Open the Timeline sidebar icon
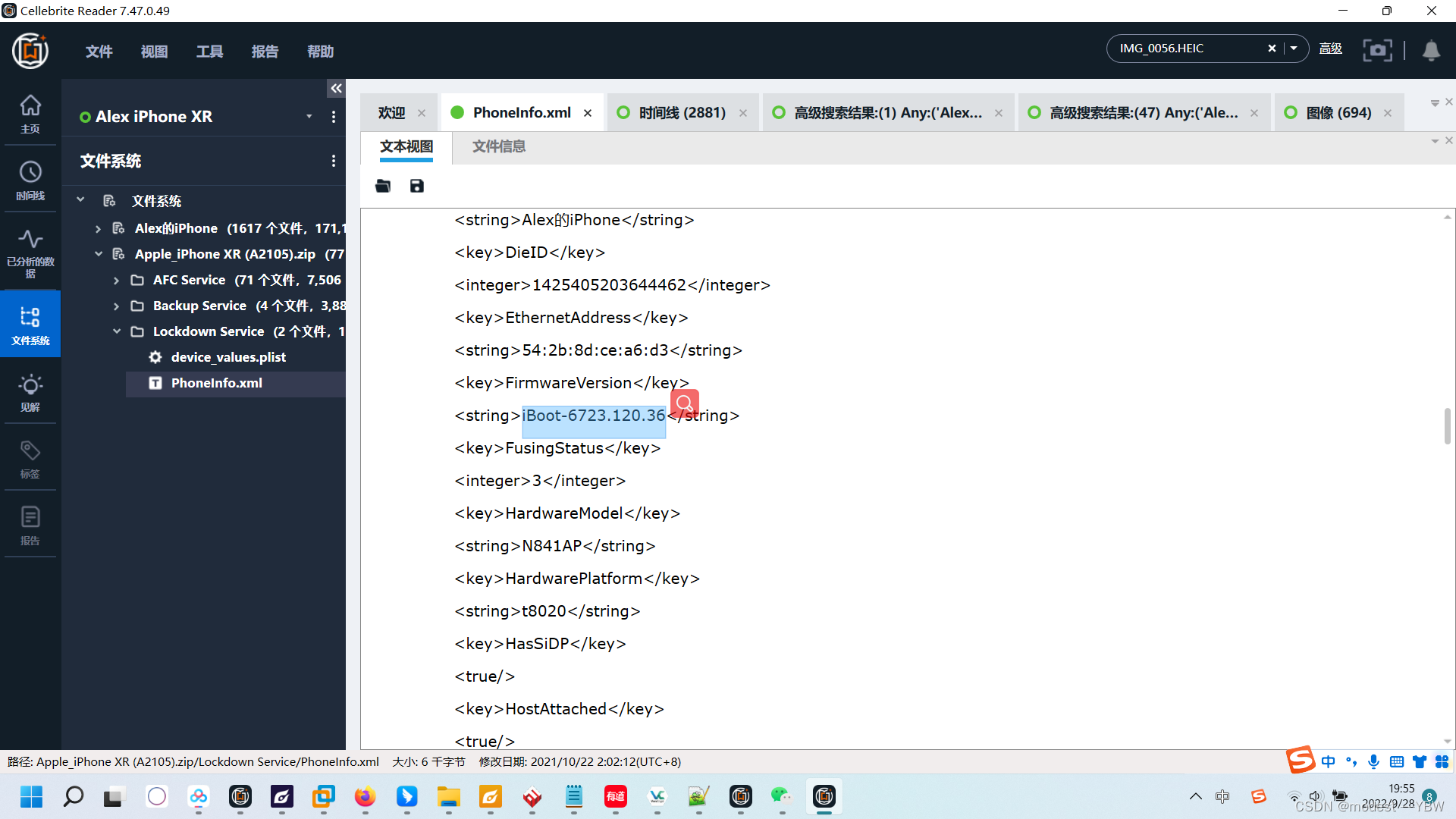 [x=30, y=180]
